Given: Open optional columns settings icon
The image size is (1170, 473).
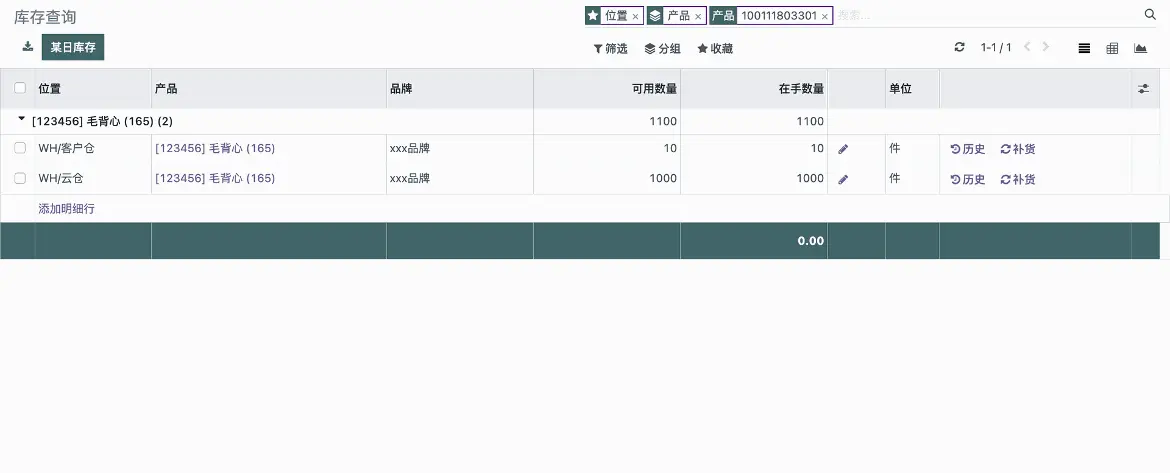Looking at the screenshot, I should [x=1144, y=89].
